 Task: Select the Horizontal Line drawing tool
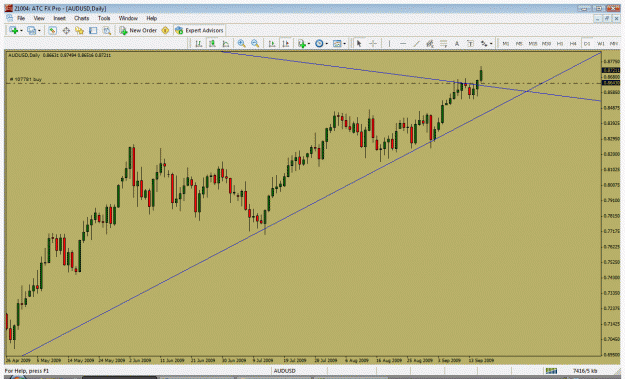[403, 43]
